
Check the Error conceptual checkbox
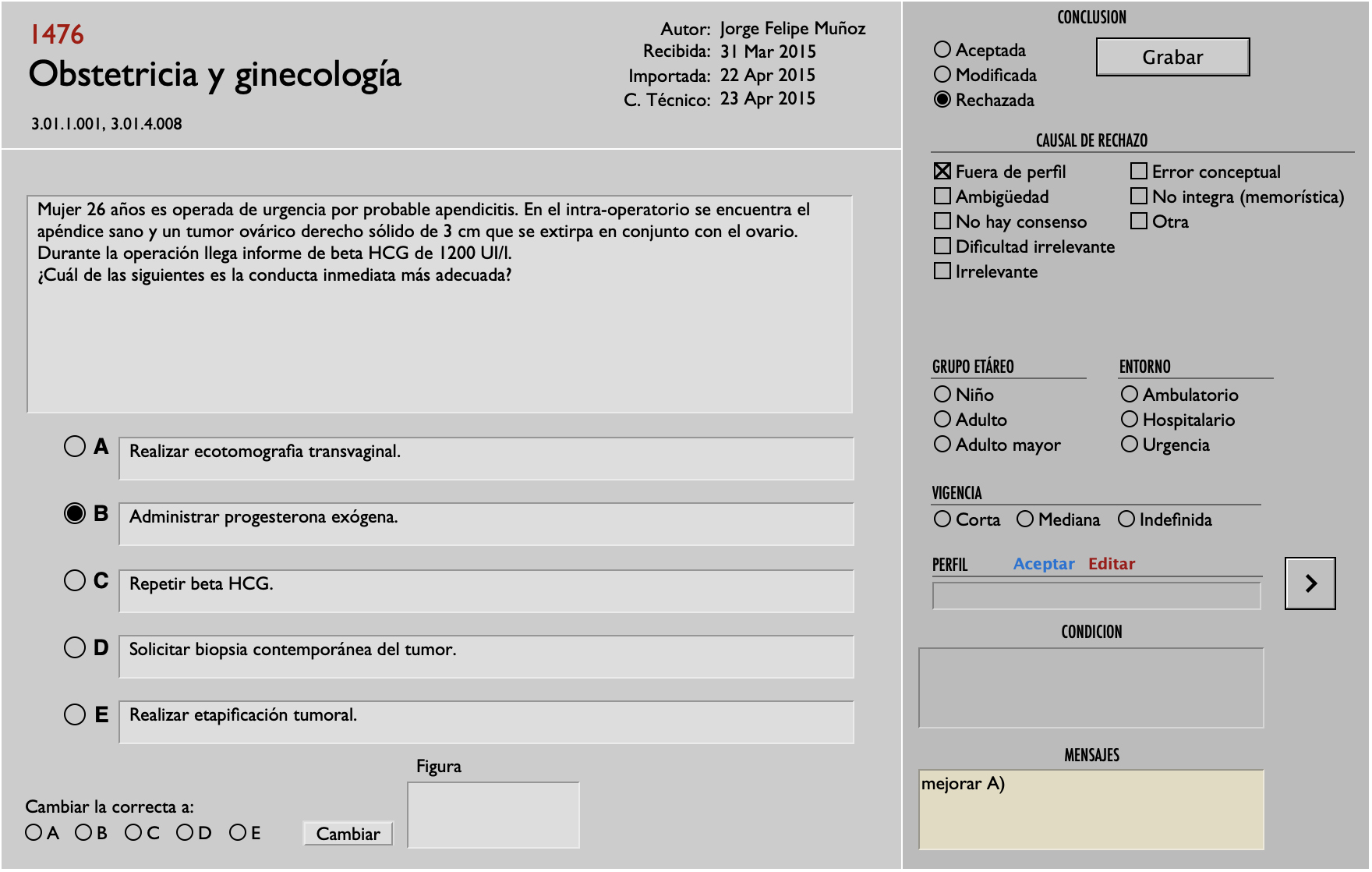point(1139,172)
